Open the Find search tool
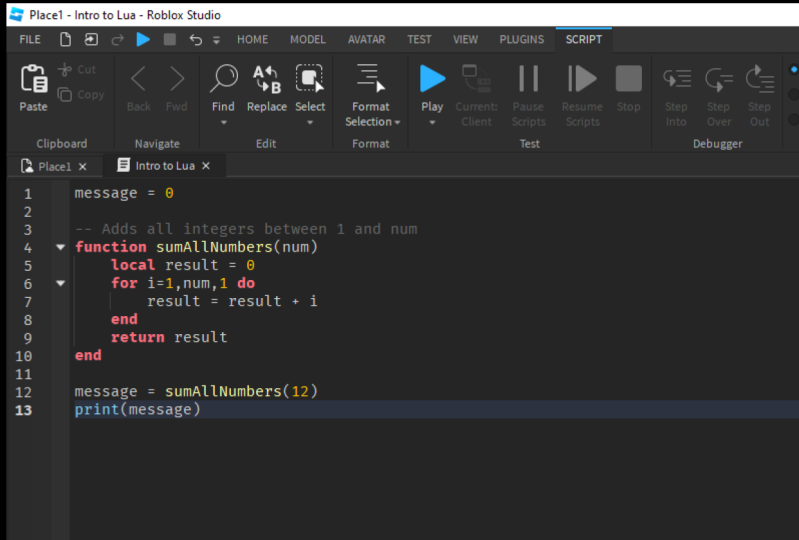Screen dimensions: 799x540 coord(223,80)
